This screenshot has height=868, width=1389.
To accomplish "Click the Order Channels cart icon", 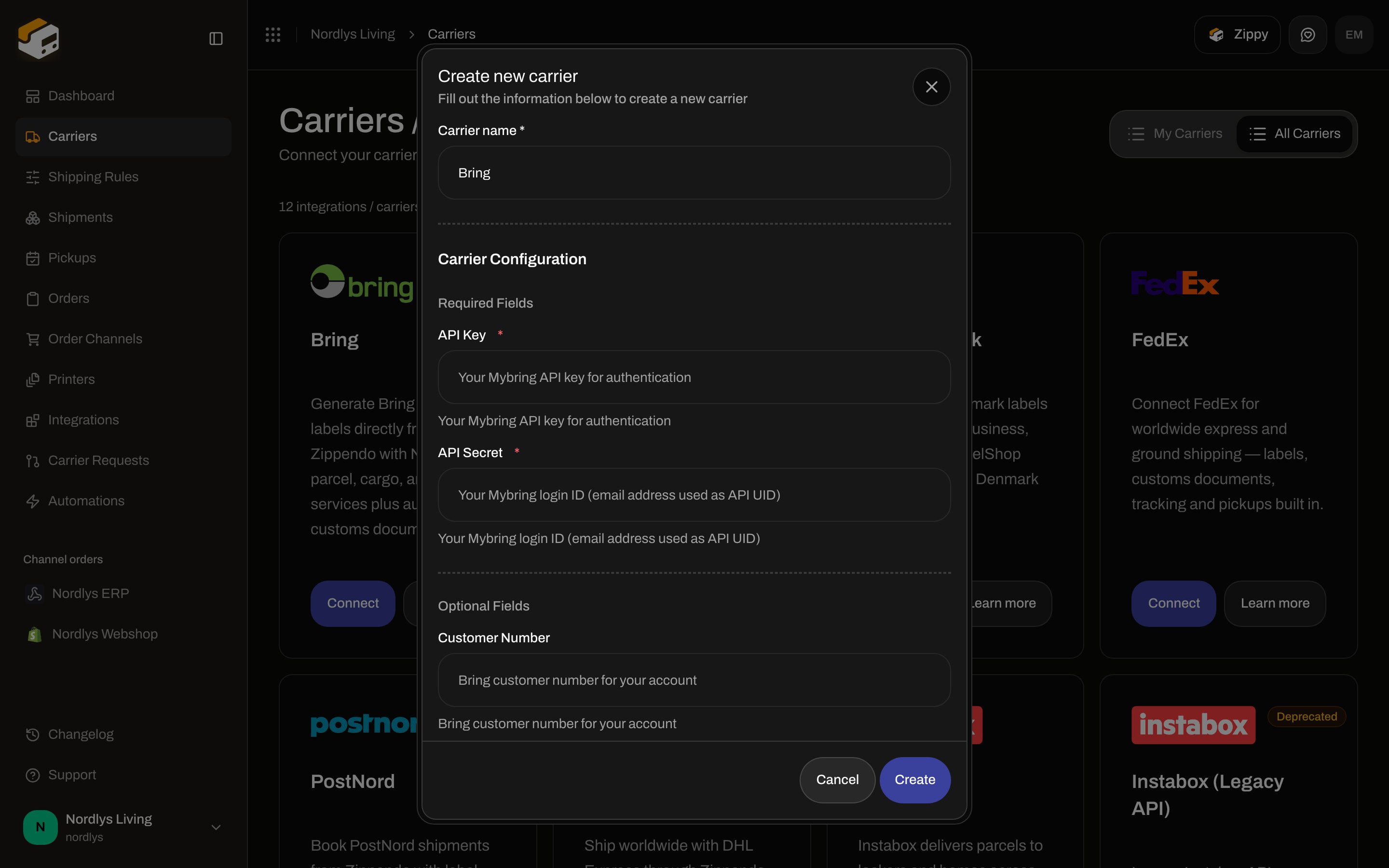I will 33,339.
